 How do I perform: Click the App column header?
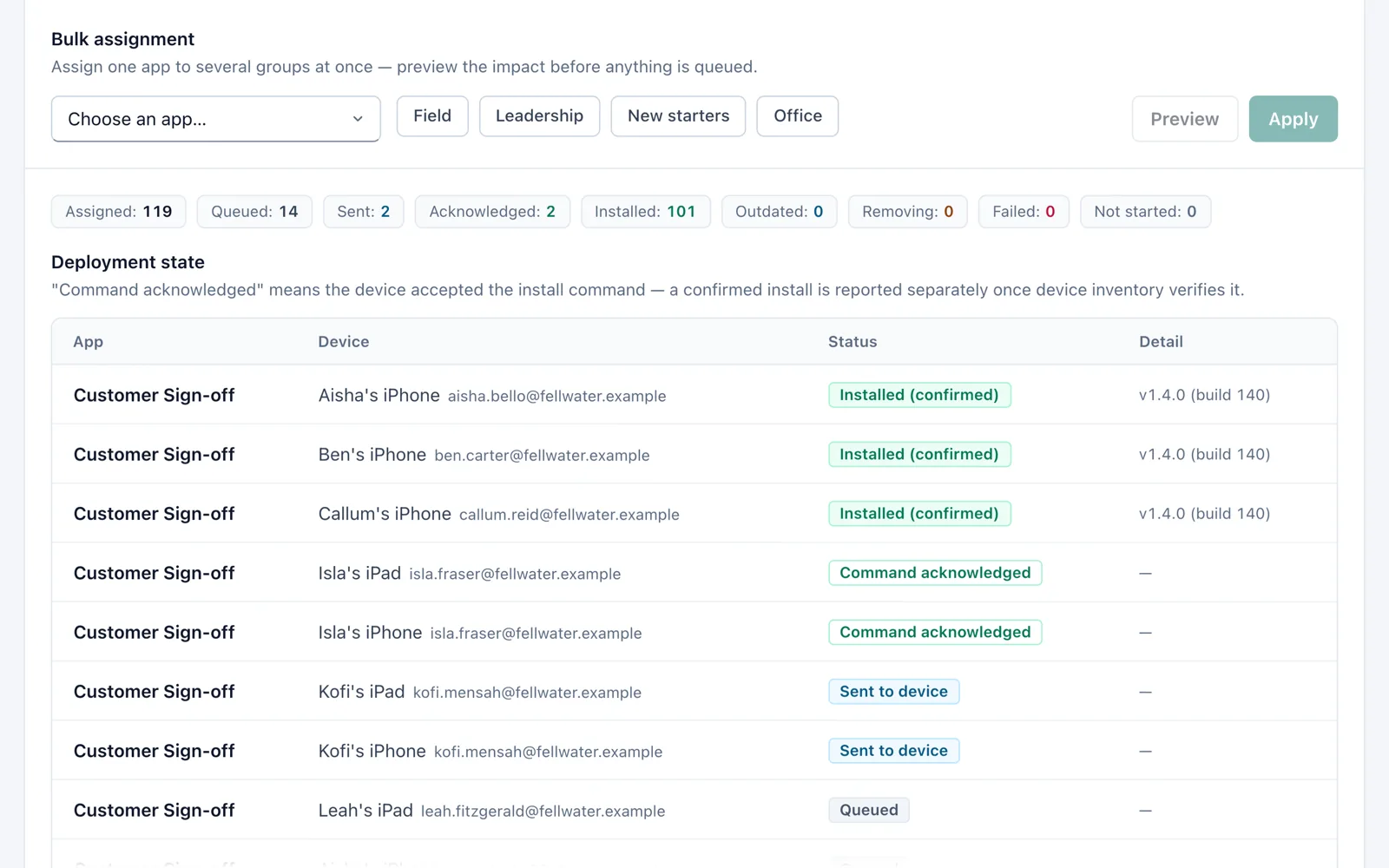coord(89,342)
